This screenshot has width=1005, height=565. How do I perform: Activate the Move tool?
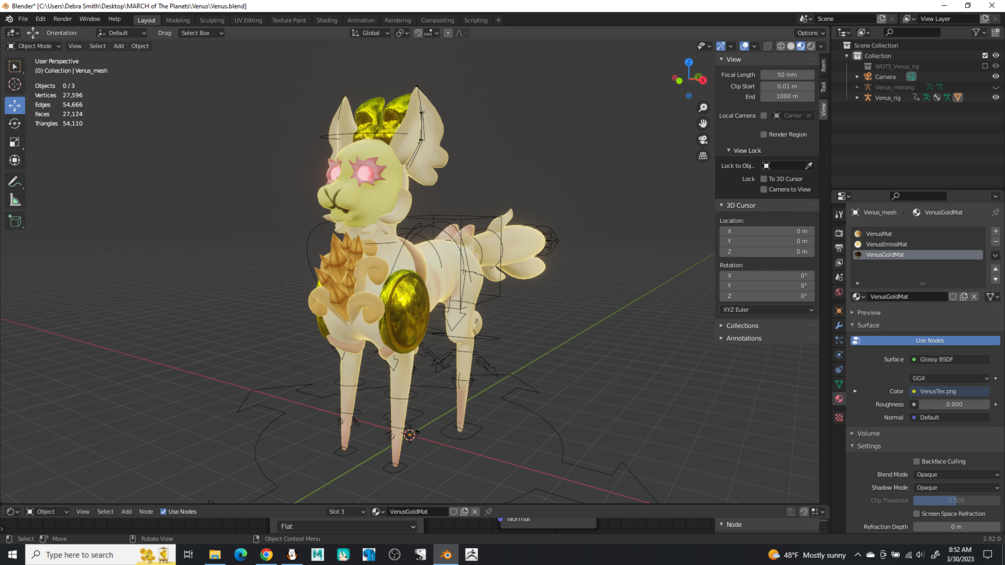coord(15,104)
